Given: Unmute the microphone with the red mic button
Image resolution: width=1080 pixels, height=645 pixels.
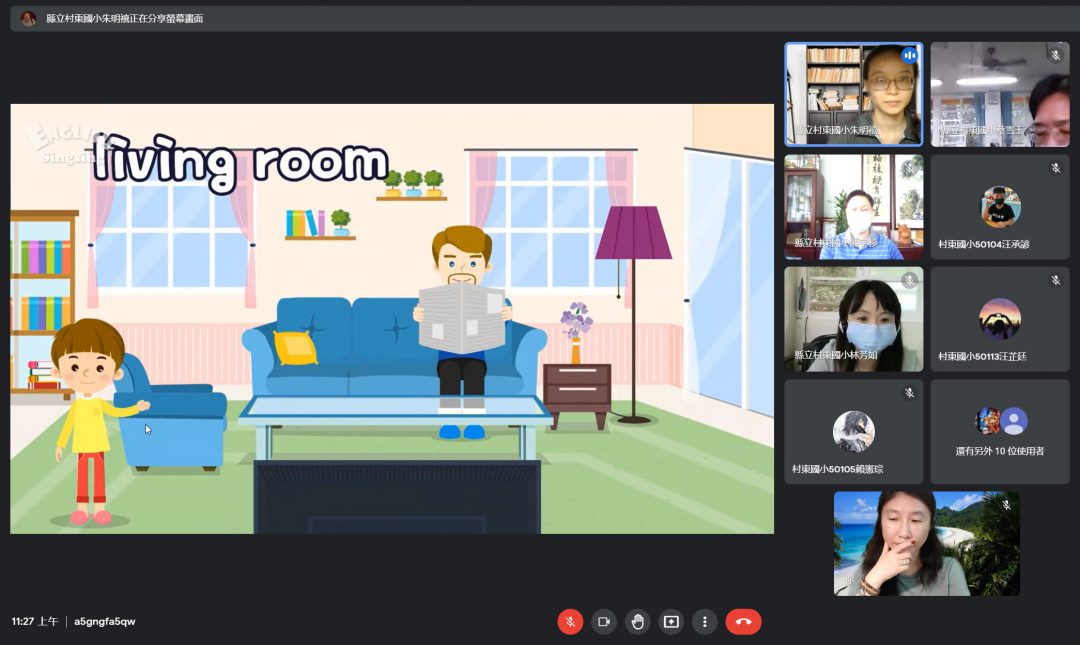Looking at the screenshot, I should [x=570, y=622].
